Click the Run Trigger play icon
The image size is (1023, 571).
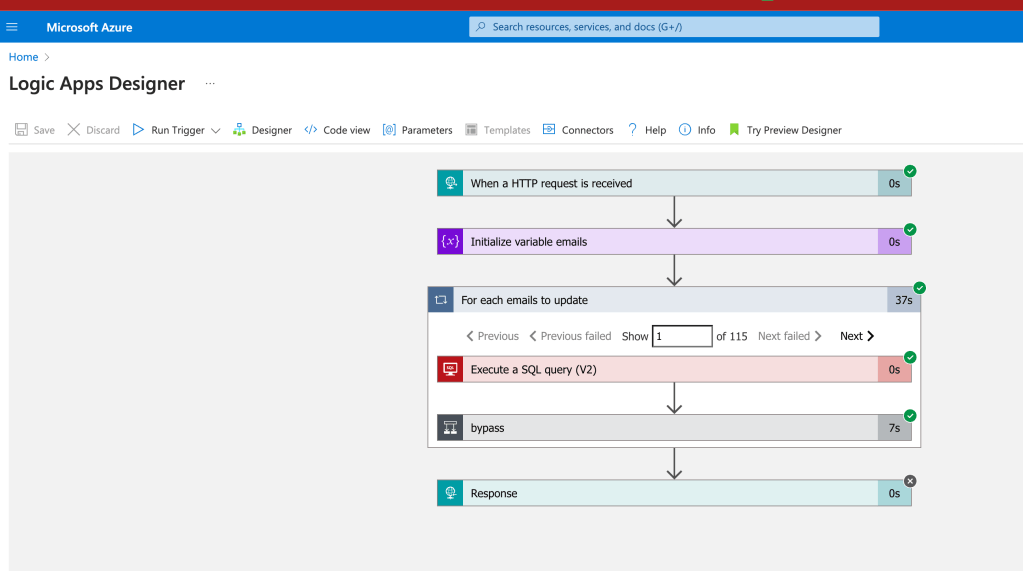click(138, 130)
